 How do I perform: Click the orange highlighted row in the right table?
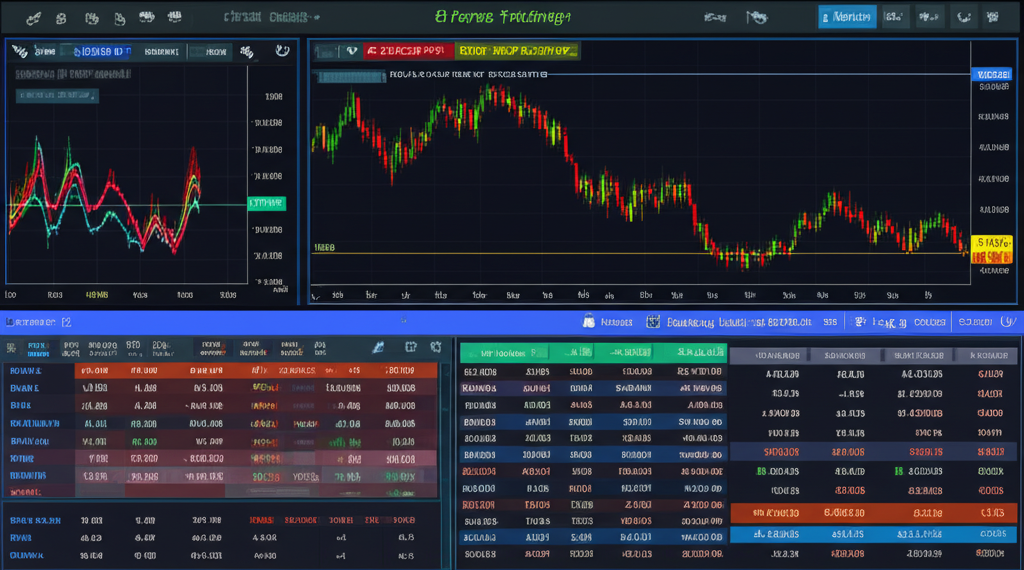coord(873,513)
